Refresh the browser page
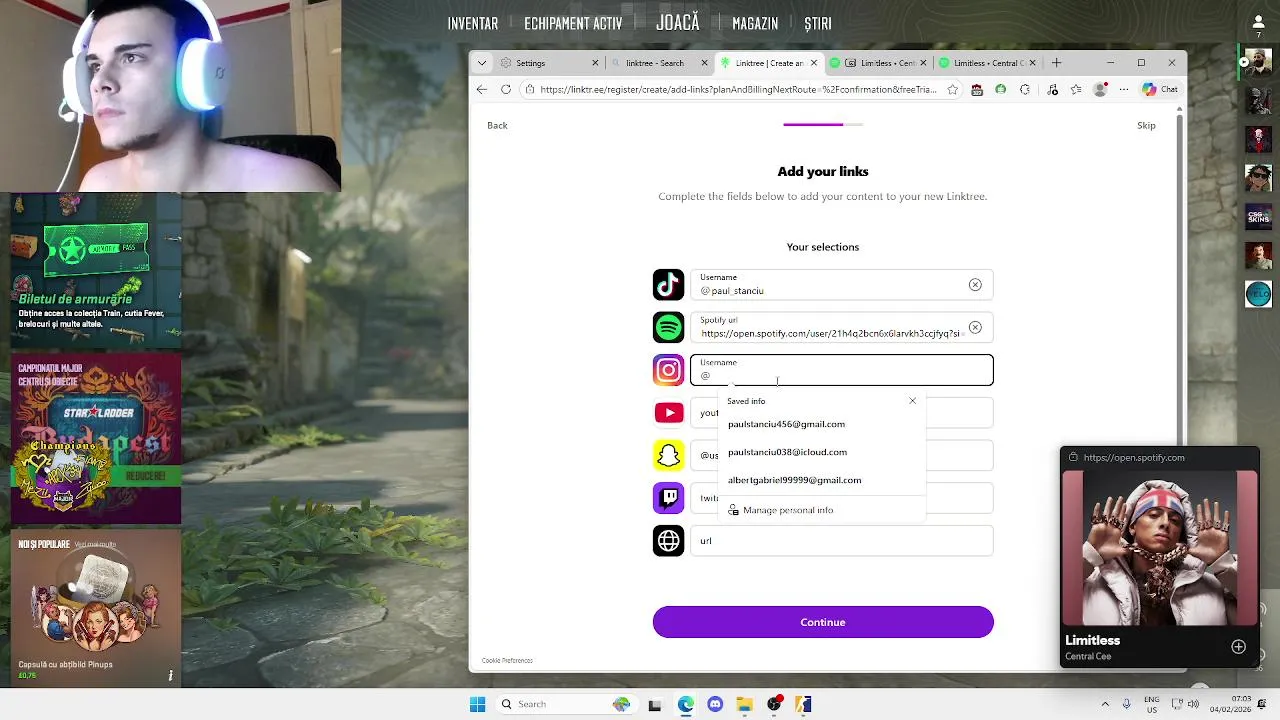The width and height of the screenshot is (1280, 720). [x=506, y=89]
